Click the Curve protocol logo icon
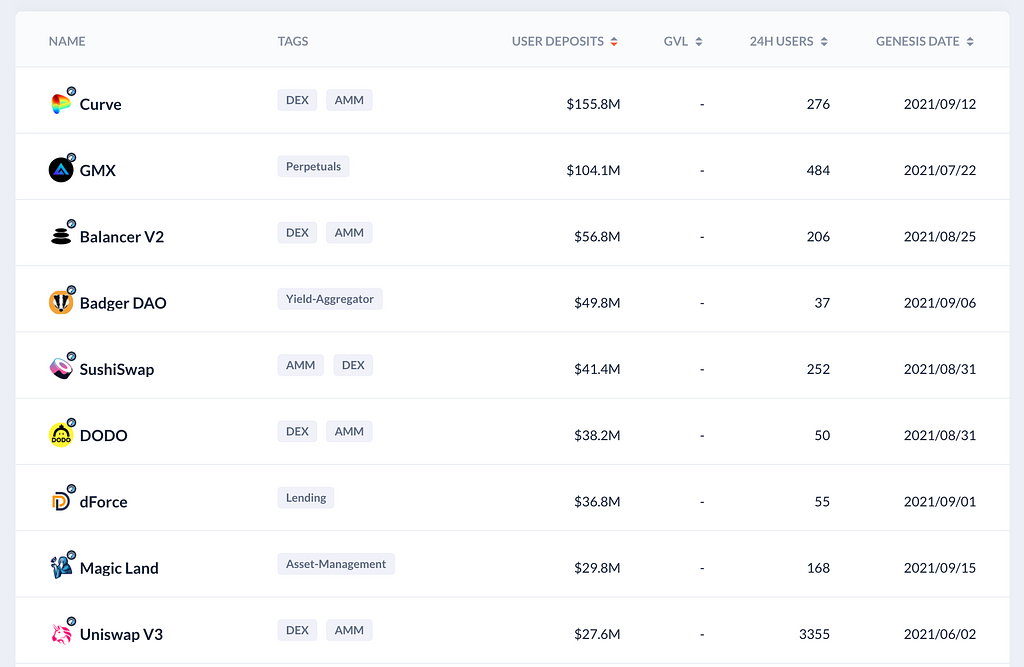This screenshot has height=667, width=1024. [x=61, y=104]
